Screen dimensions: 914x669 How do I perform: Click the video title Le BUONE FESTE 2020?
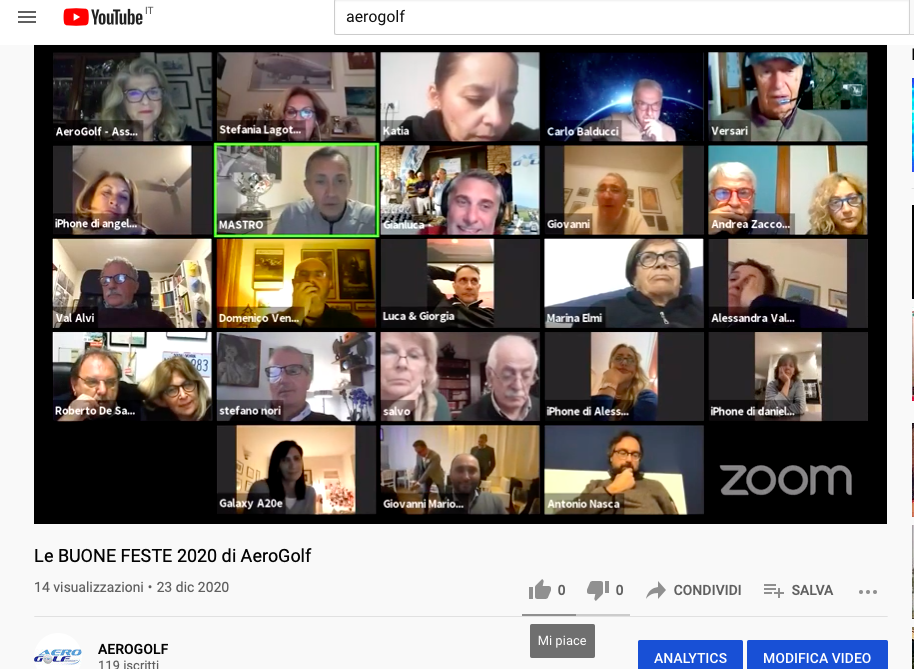(173, 556)
